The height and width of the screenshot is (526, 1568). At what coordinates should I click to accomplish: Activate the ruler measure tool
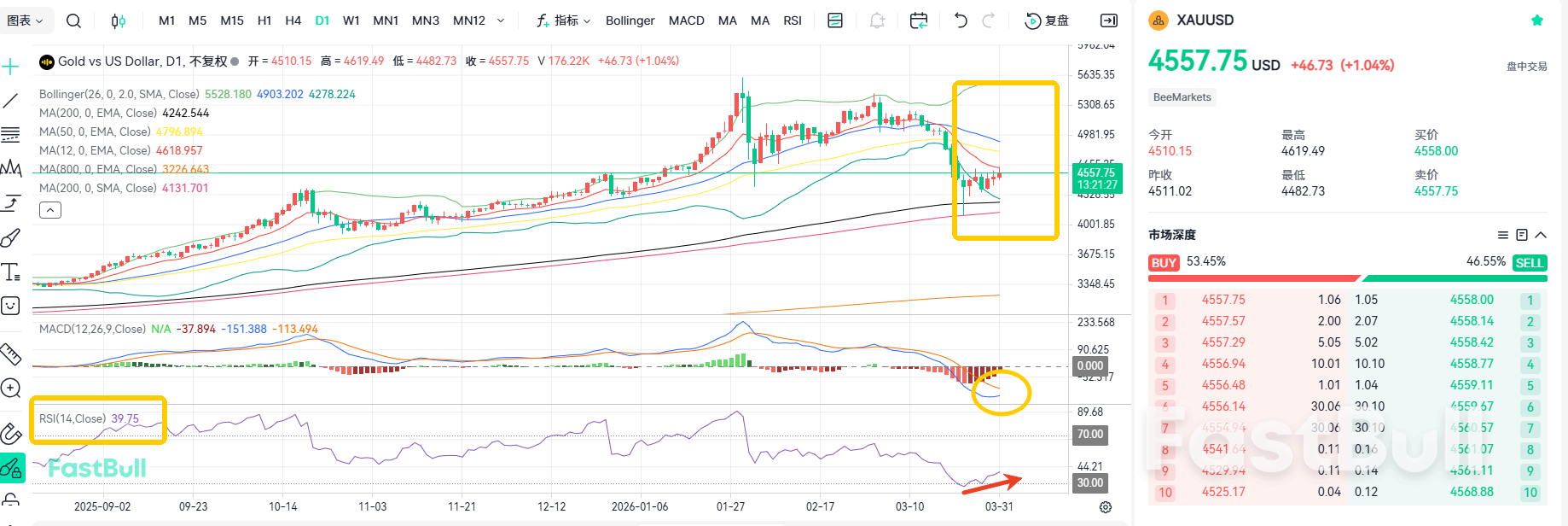point(11,353)
